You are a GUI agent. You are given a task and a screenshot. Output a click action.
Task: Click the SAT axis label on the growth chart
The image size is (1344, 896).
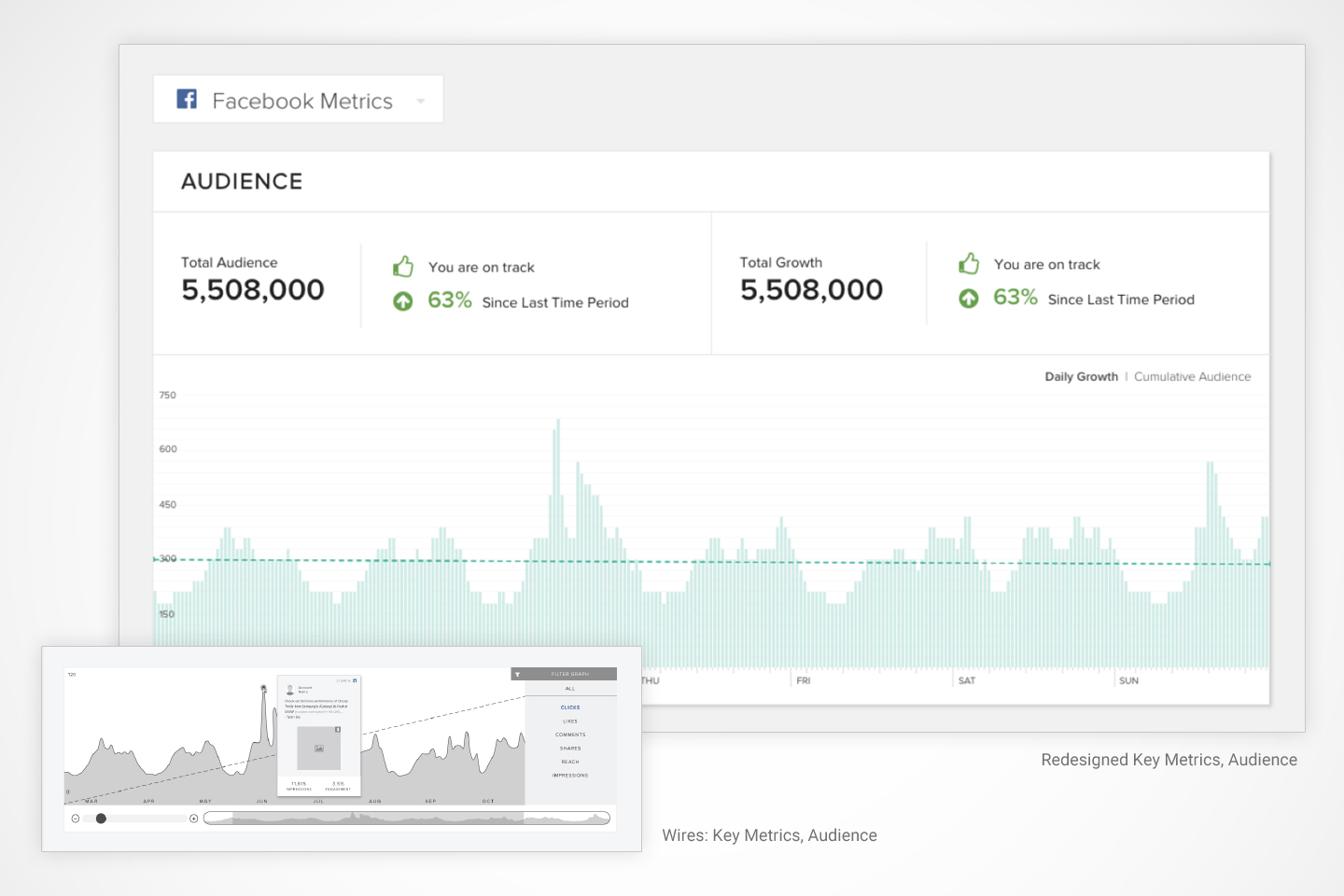pyautogui.click(x=967, y=680)
